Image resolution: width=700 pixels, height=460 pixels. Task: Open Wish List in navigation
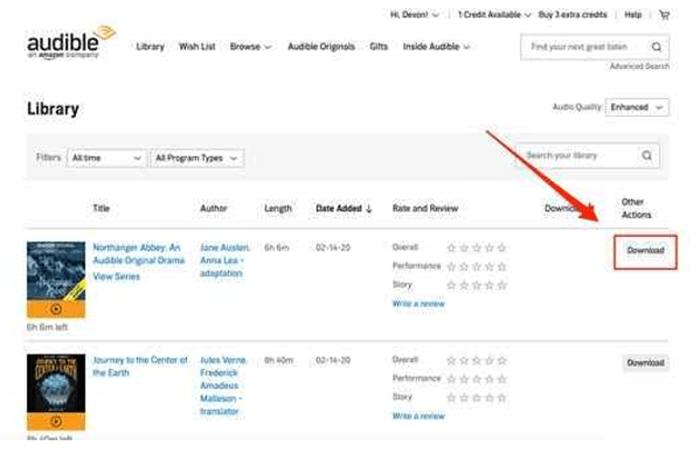point(197,46)
